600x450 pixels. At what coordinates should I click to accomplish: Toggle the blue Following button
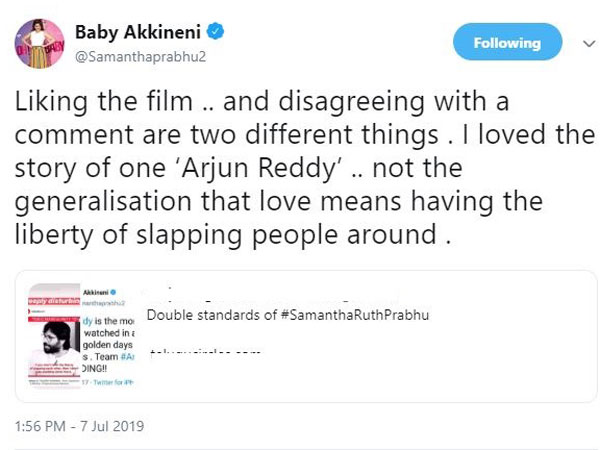[509, 43]
